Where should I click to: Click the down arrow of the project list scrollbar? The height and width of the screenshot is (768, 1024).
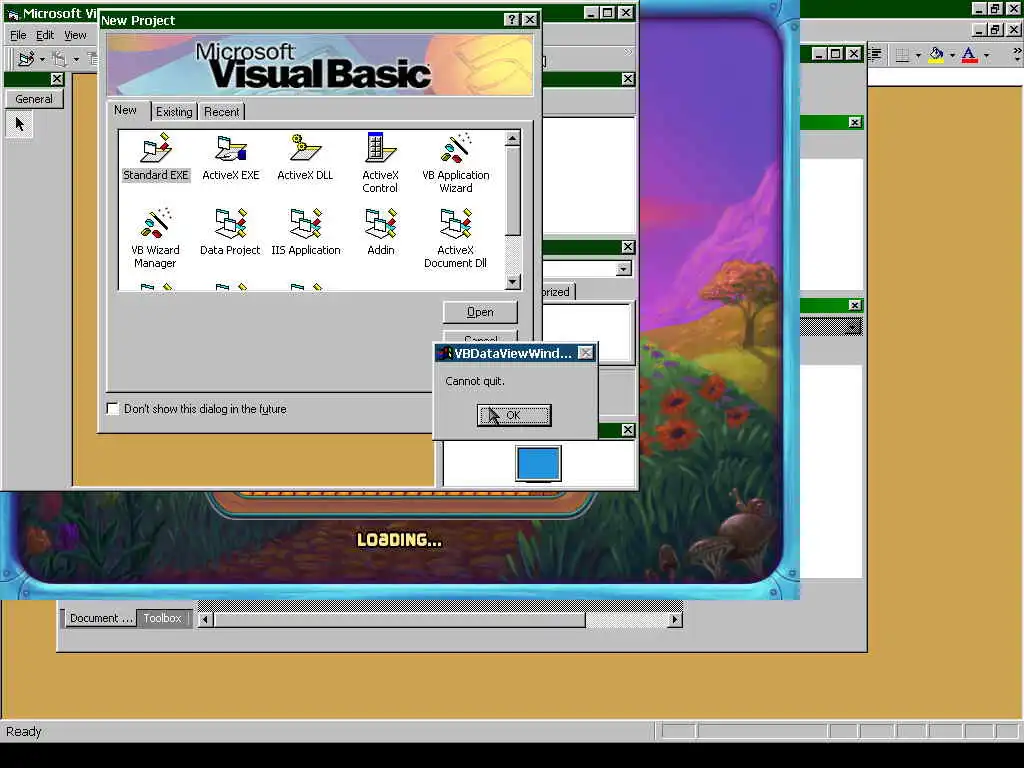point(513,282)
